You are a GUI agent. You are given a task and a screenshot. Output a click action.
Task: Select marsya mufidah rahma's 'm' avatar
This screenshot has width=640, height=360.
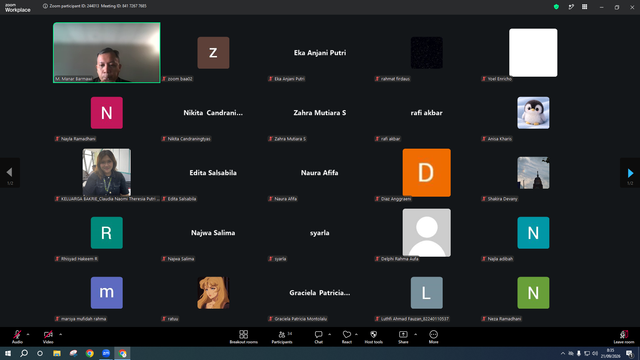click(x=107, y=293)
